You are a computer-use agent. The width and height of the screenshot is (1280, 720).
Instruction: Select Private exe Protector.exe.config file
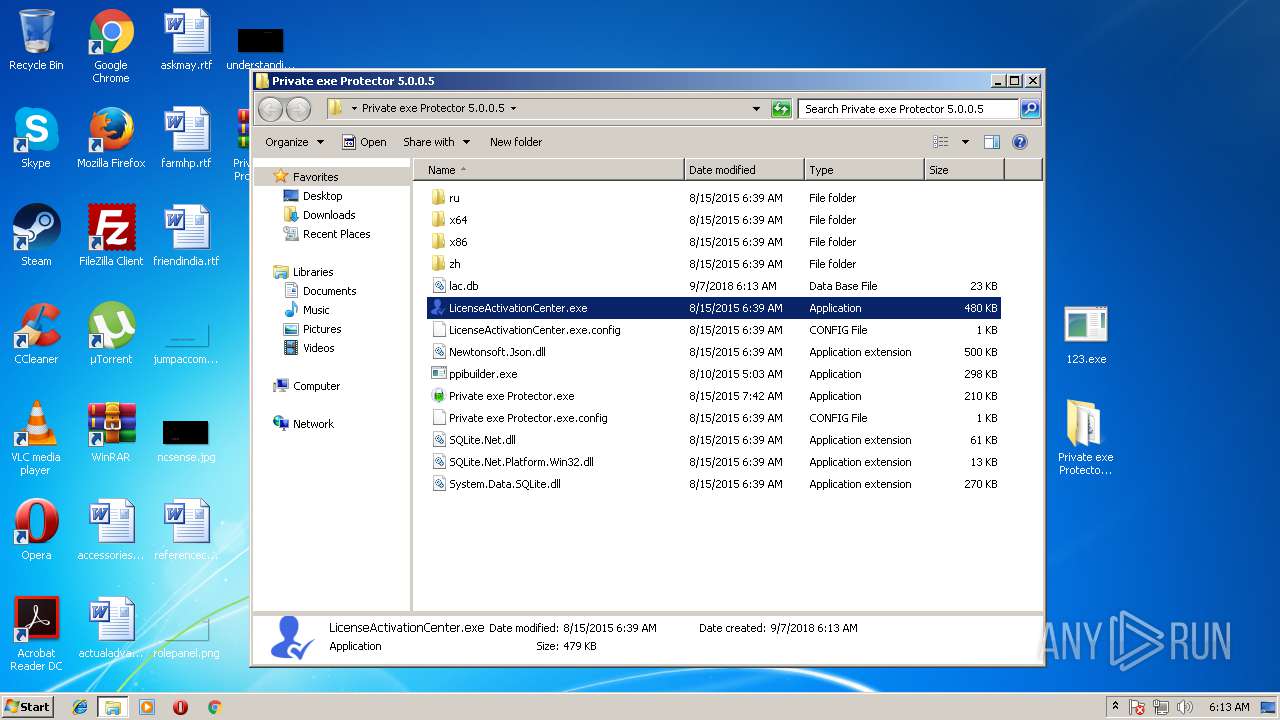click(714, 418)
